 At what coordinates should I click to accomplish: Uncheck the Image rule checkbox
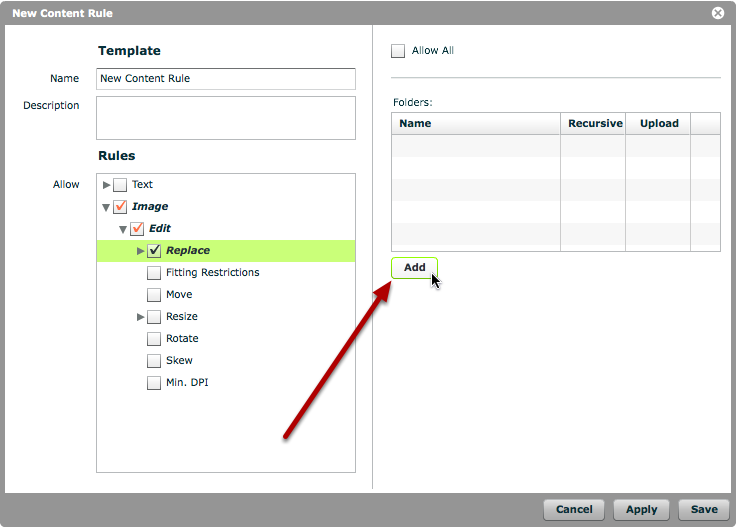tap(120, 207)
